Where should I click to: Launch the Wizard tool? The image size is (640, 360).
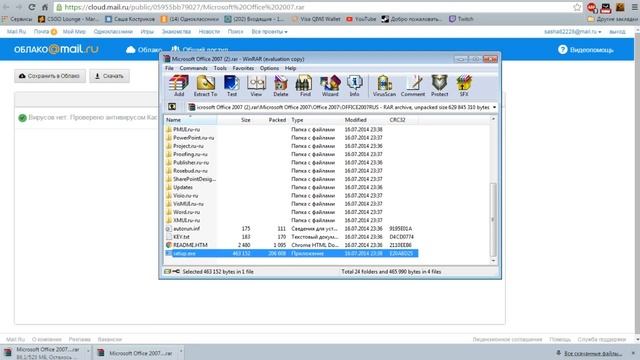330,86
